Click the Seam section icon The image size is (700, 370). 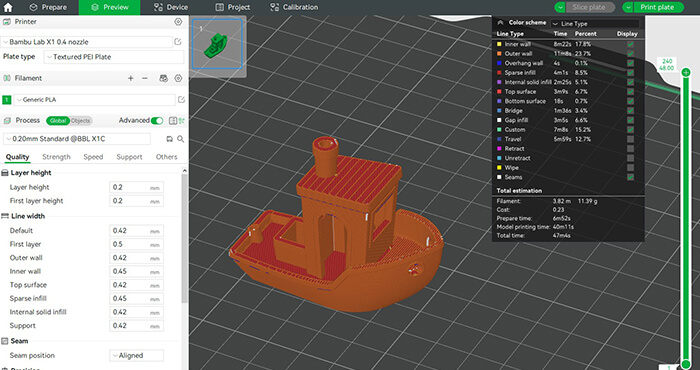pos(5,341)
